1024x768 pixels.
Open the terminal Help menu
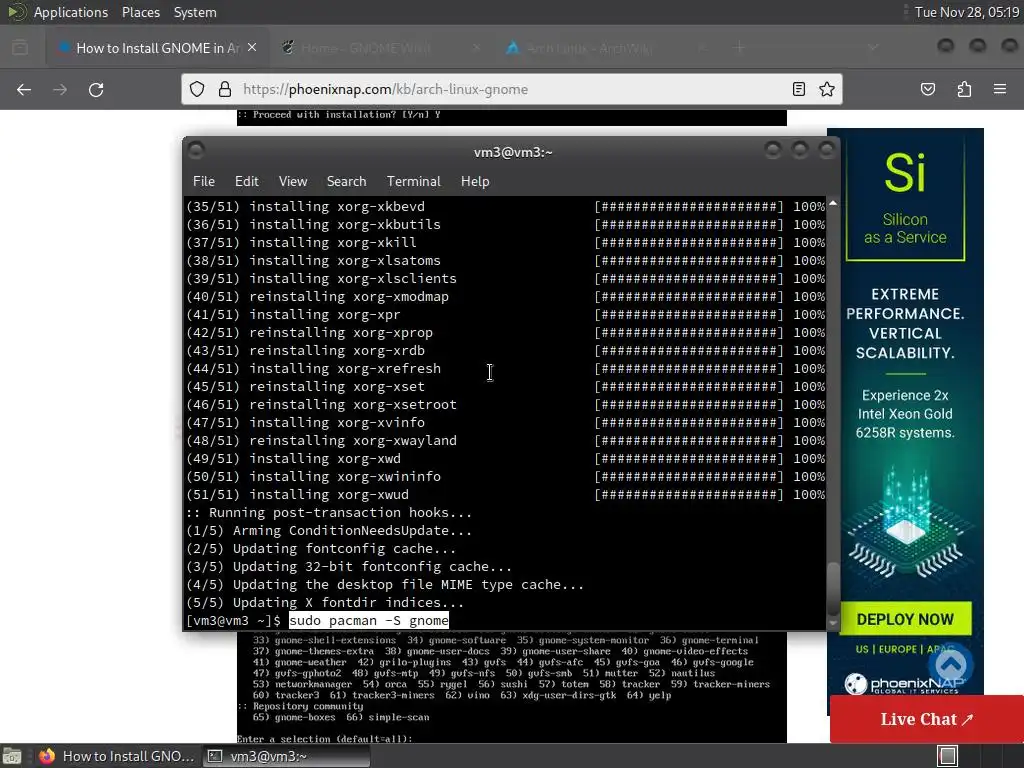(475, 182)
